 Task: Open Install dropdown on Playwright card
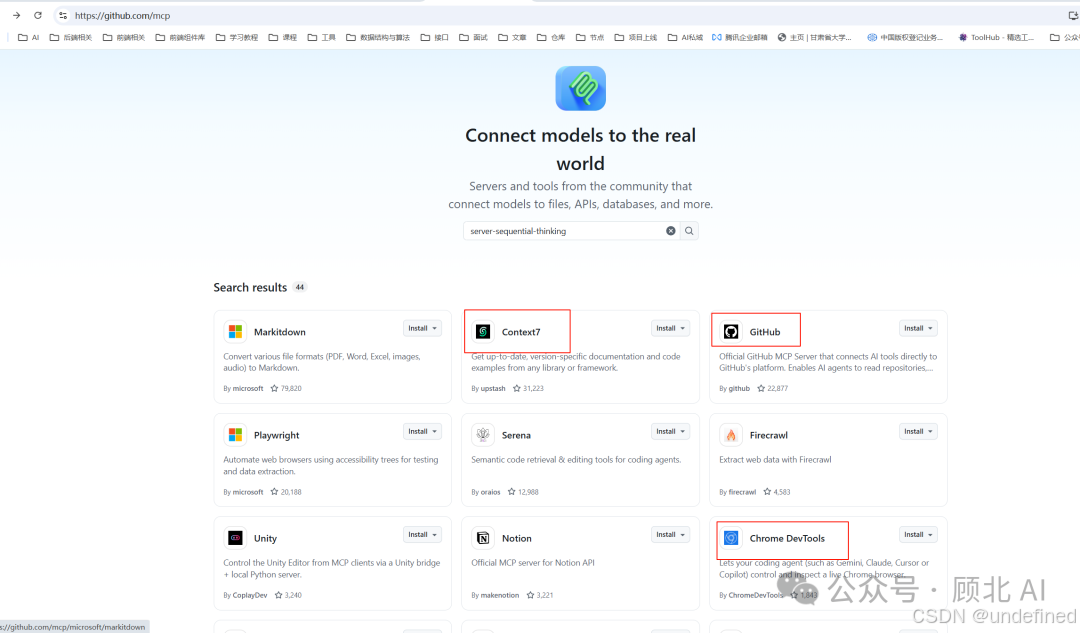(422, 432)
